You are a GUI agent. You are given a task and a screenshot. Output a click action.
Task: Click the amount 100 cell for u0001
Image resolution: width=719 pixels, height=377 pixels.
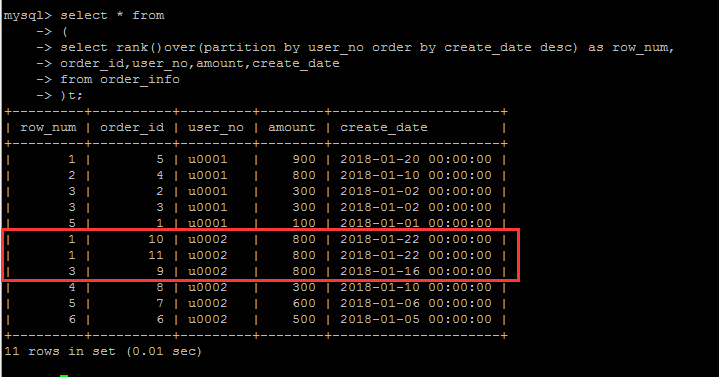point(304,223)
